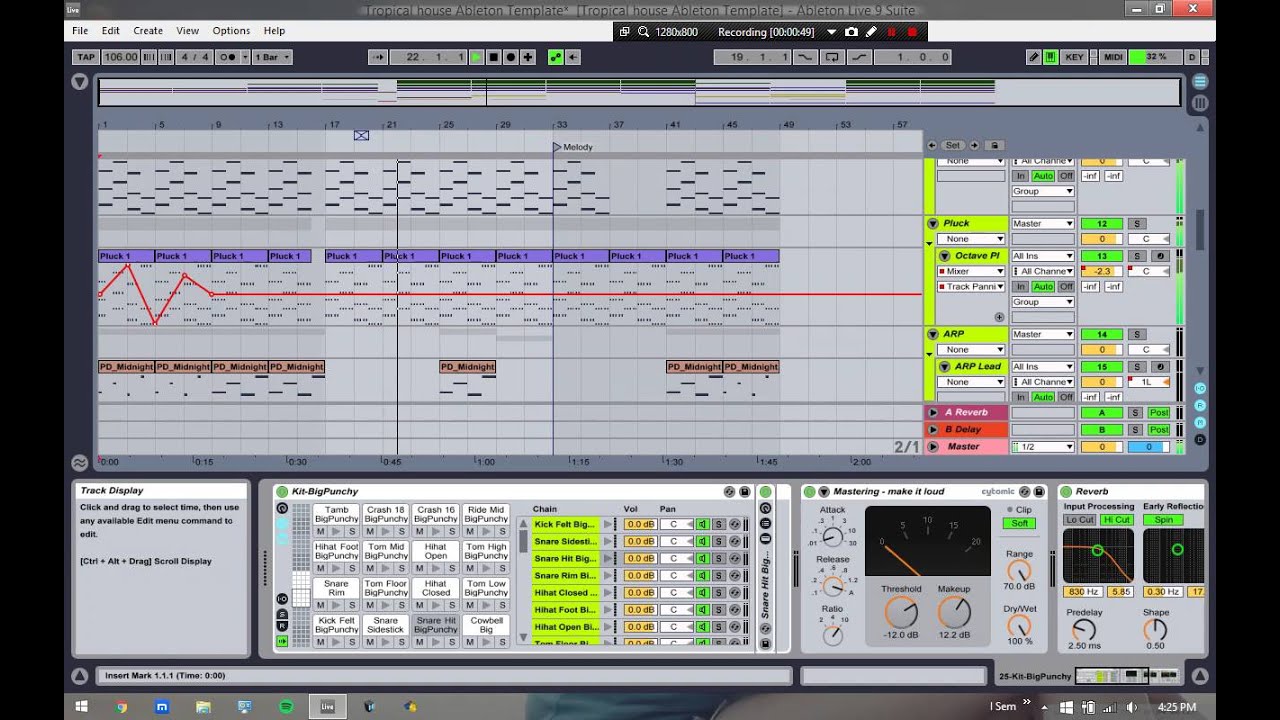Click the first Pluck 1 clip header

click(x=126, y=256)
